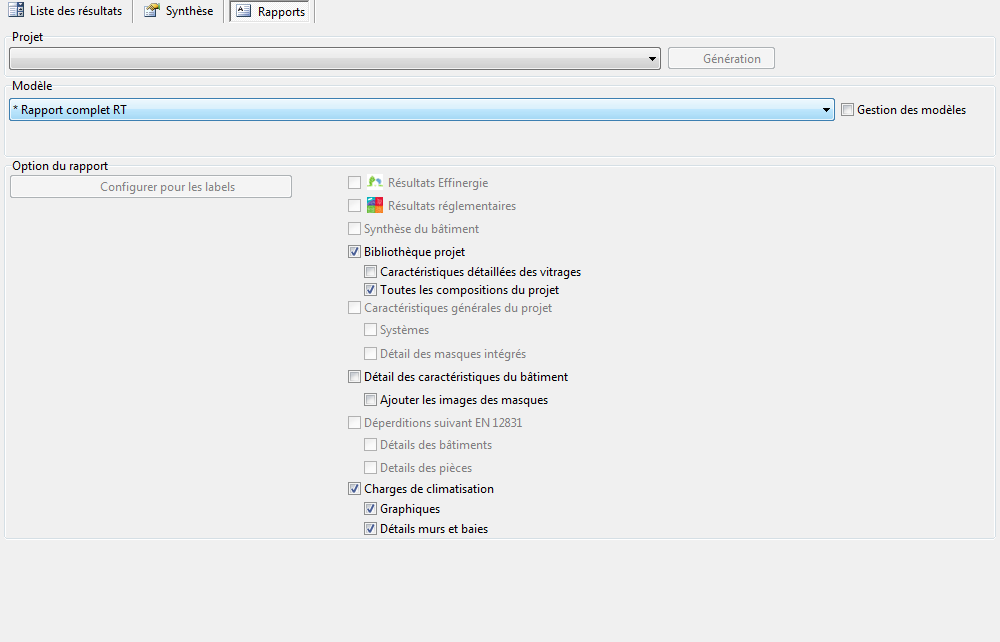This screenshot has height=642, width=1000.
Task: Uncheck Toutes les compositions du projet
Action: (371, 289)
